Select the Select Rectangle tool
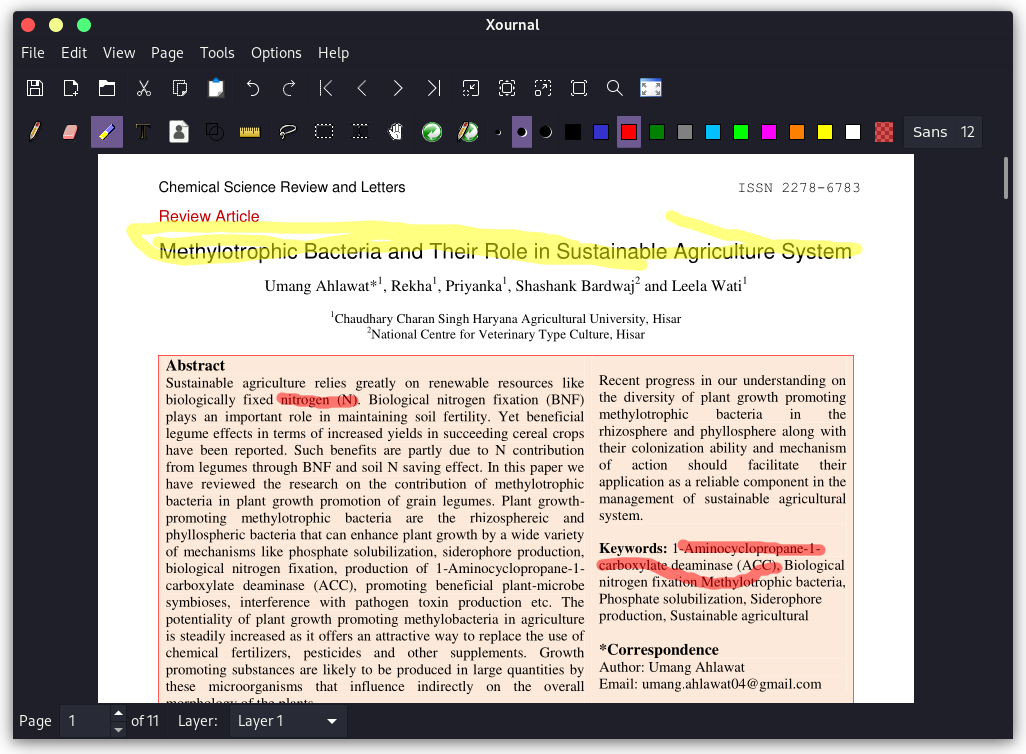1026x754 pixels. (324, 132)
